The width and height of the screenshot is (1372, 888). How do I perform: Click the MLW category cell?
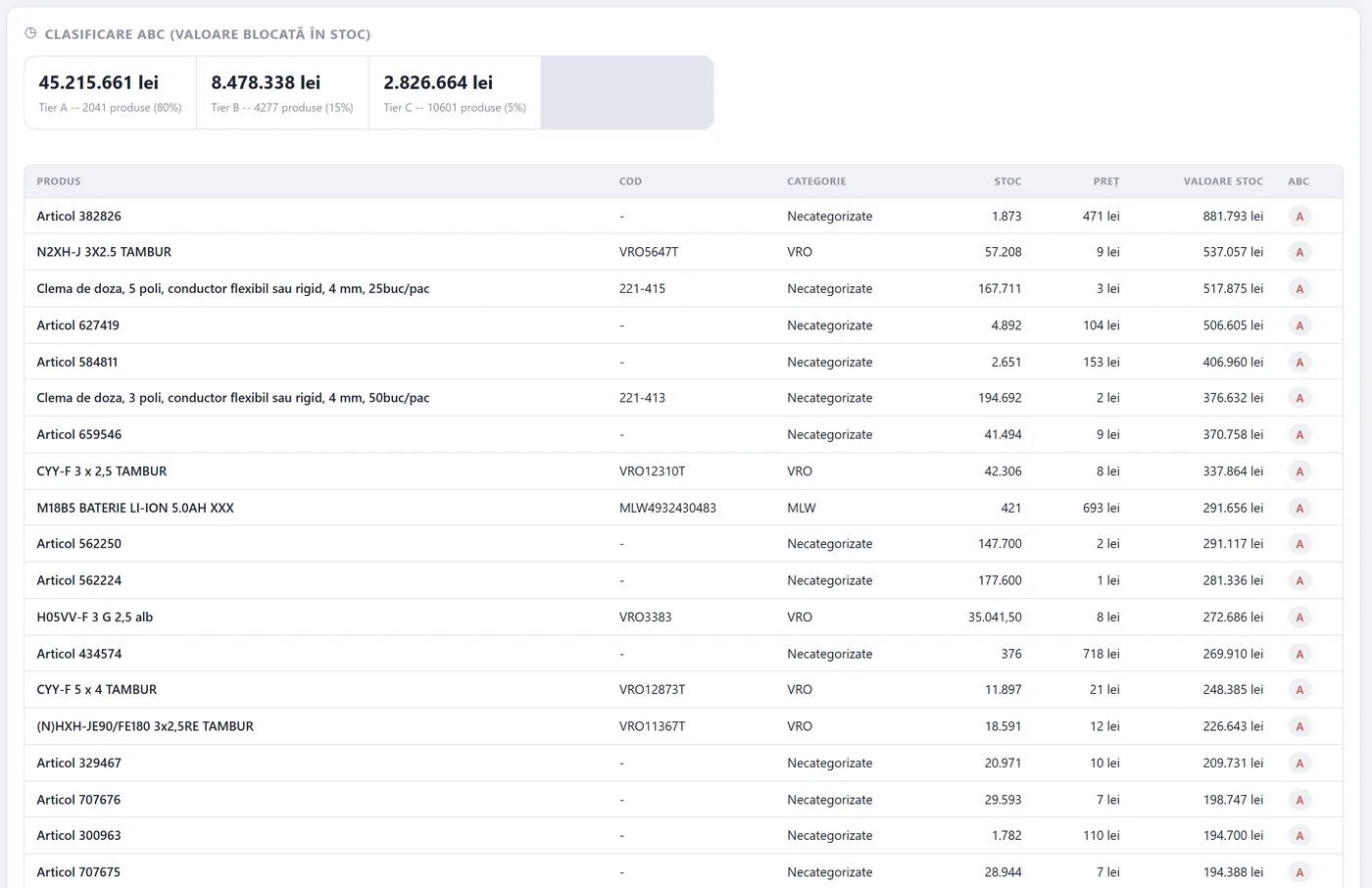coord(802,508)
